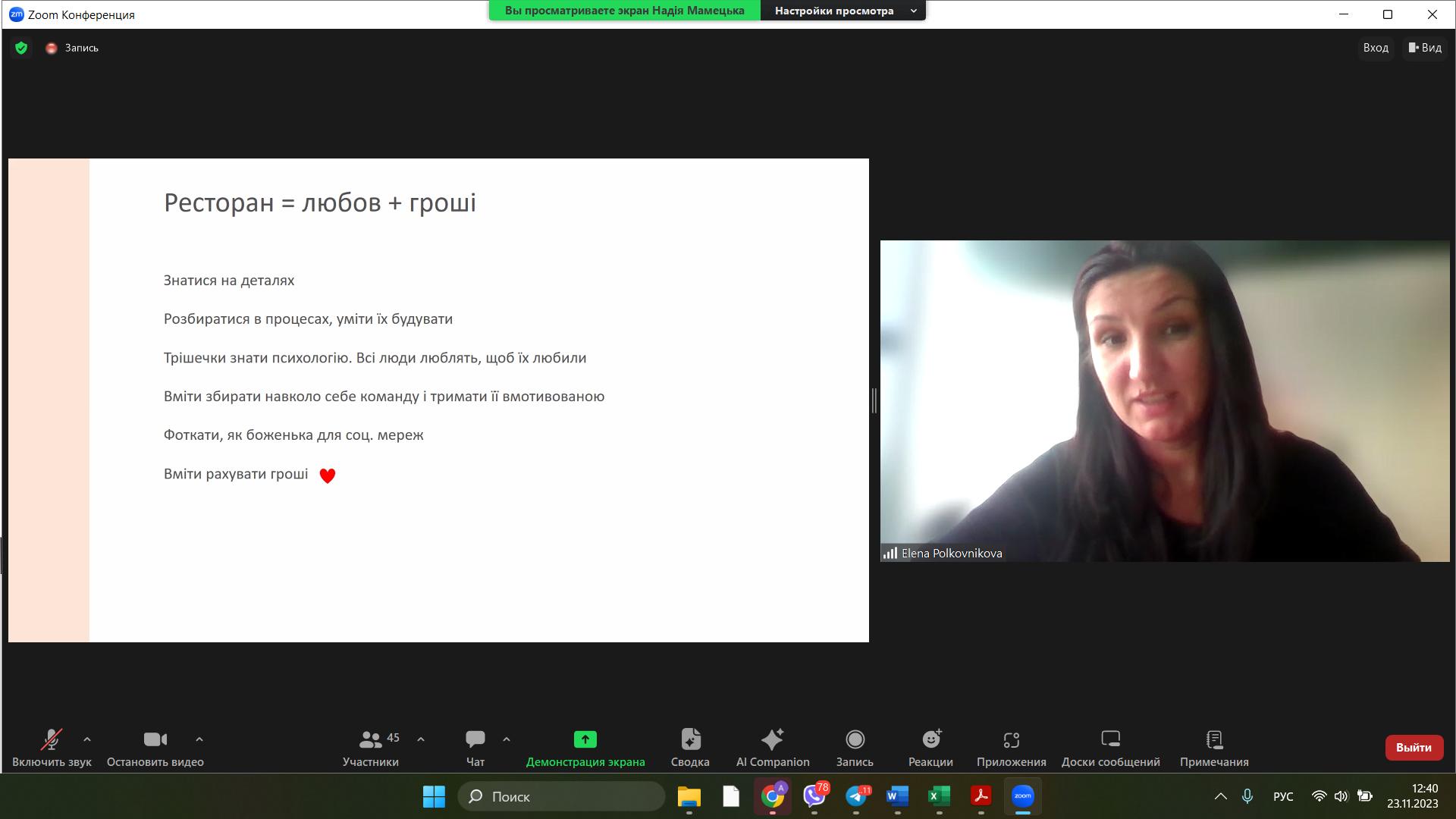Expand video options arrow next to camera

(199, 739)
